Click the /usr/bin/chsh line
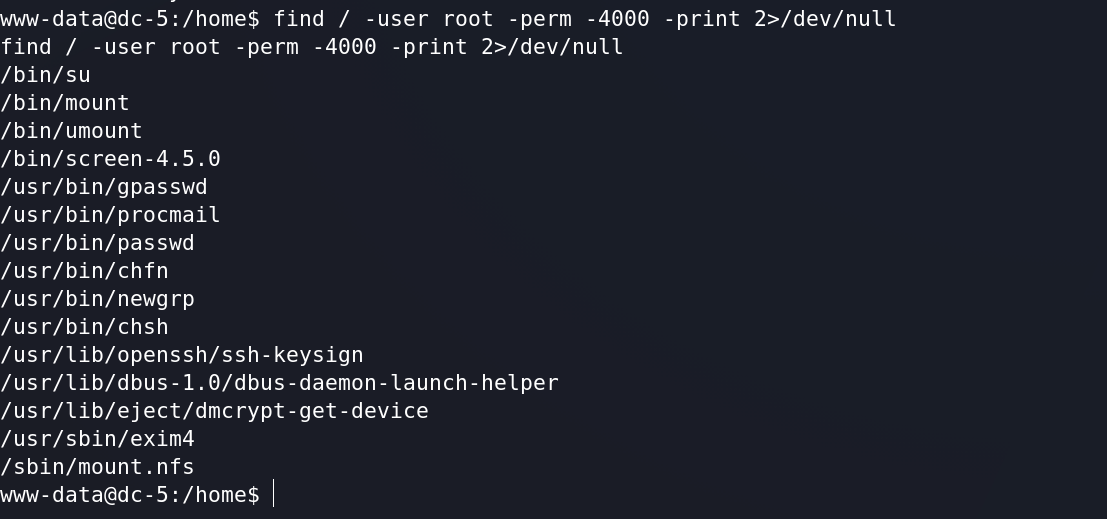1107x519 pixels. click(x=84, y=327)
